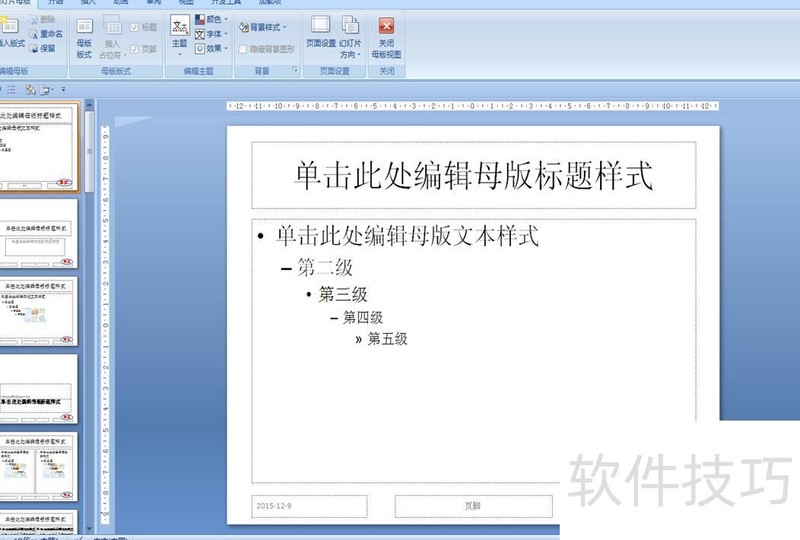This screenshot has width=800, height=540.
Task: Open the Slide Orientation (幻灯片方向) dropdown
Action: 350,37
